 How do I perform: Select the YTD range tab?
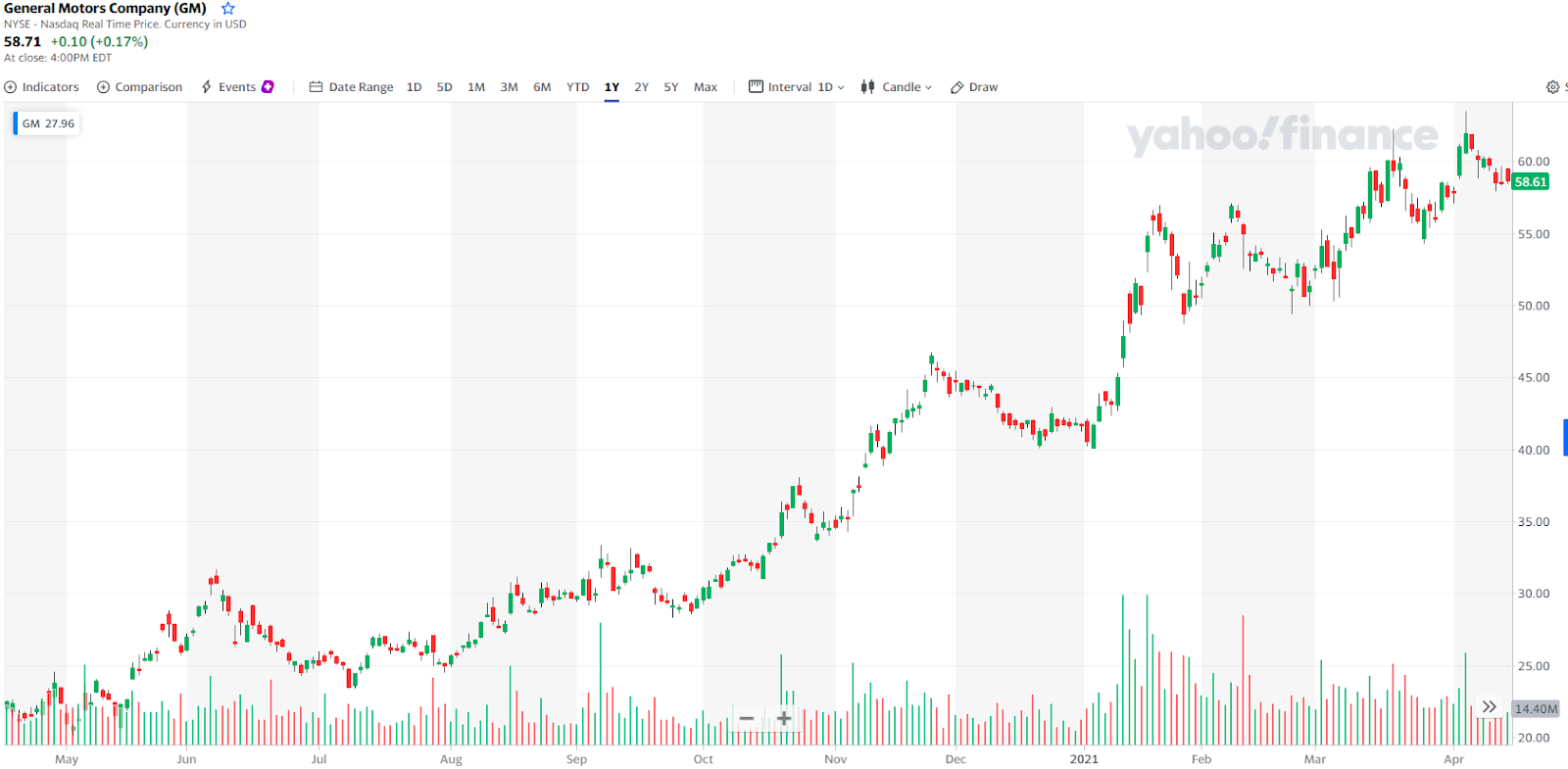tap(577, 87)
